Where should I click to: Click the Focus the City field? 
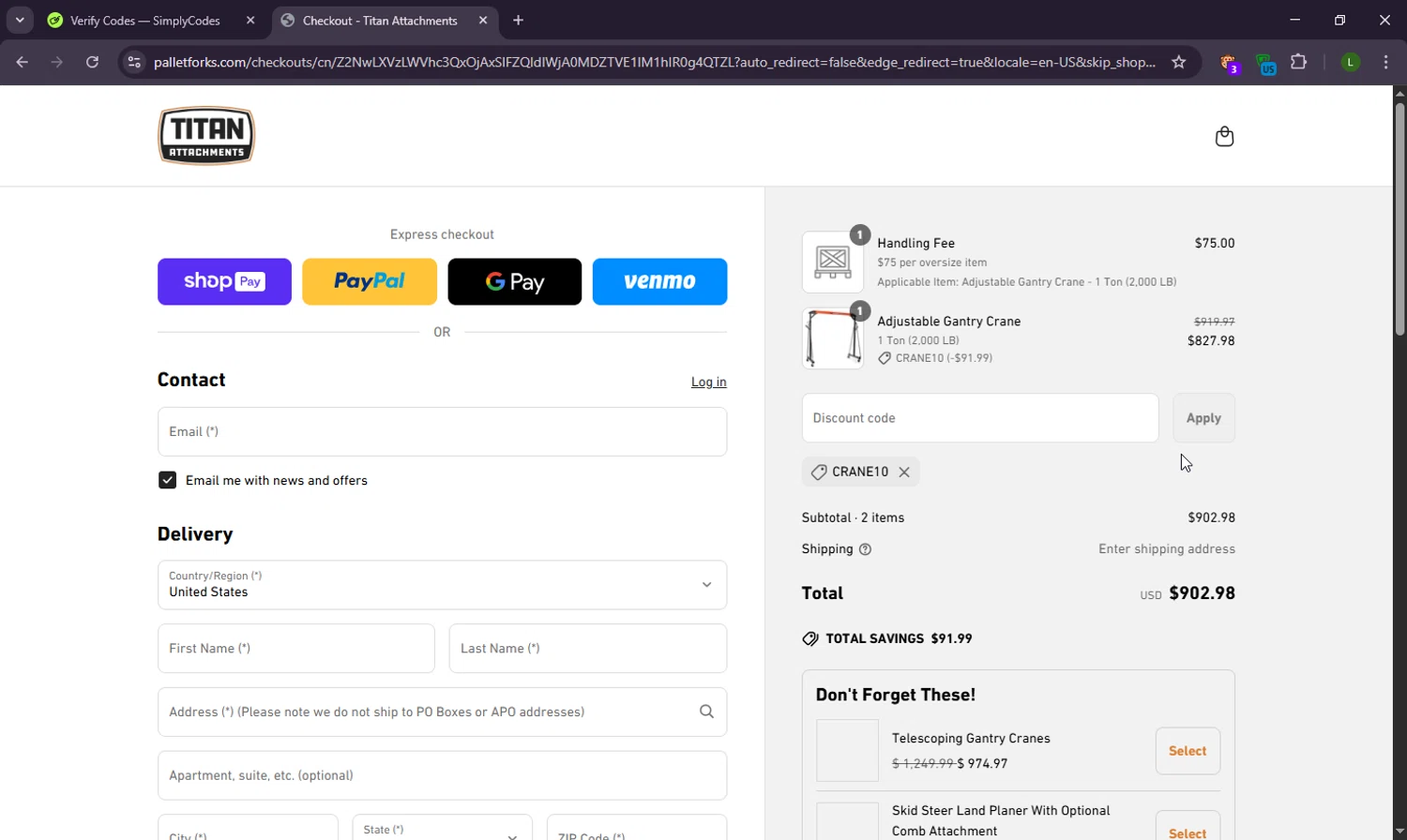(248, 829)
